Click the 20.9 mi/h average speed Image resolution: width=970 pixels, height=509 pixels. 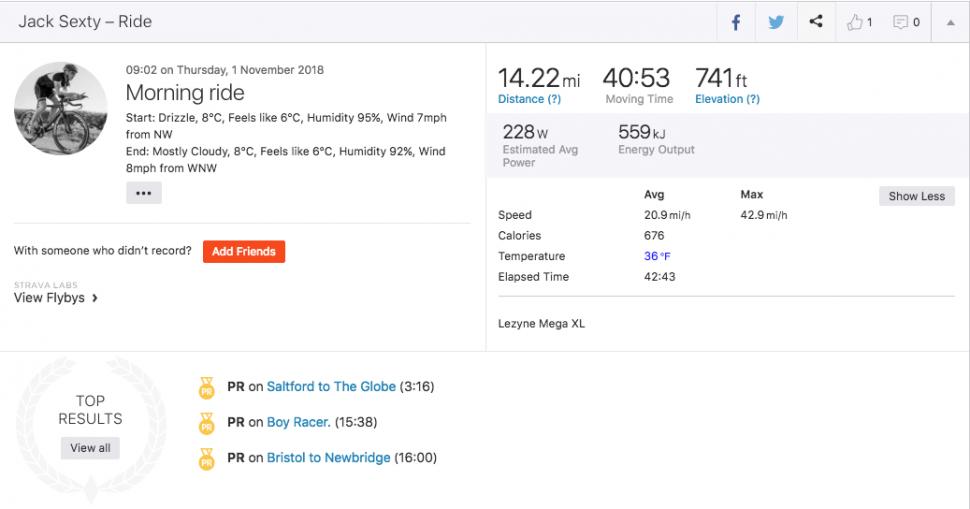point(667,215)
